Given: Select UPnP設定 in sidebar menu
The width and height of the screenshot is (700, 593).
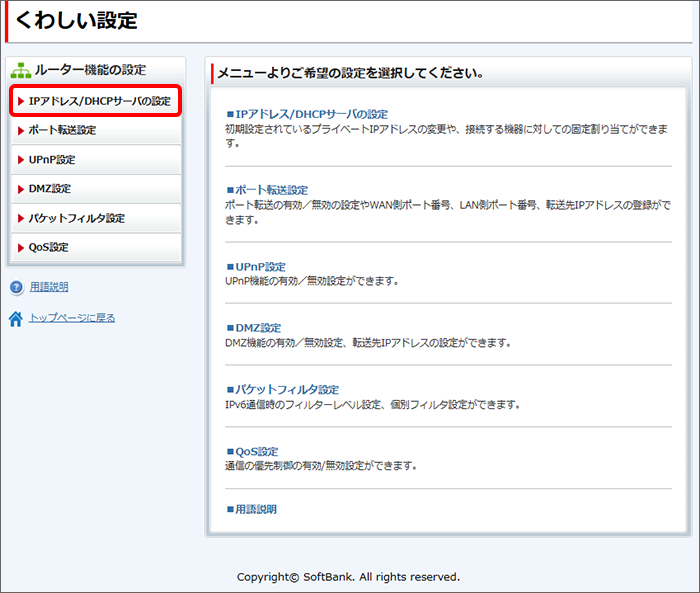Looking at the screenshot, I should click(x=96, y=159).
